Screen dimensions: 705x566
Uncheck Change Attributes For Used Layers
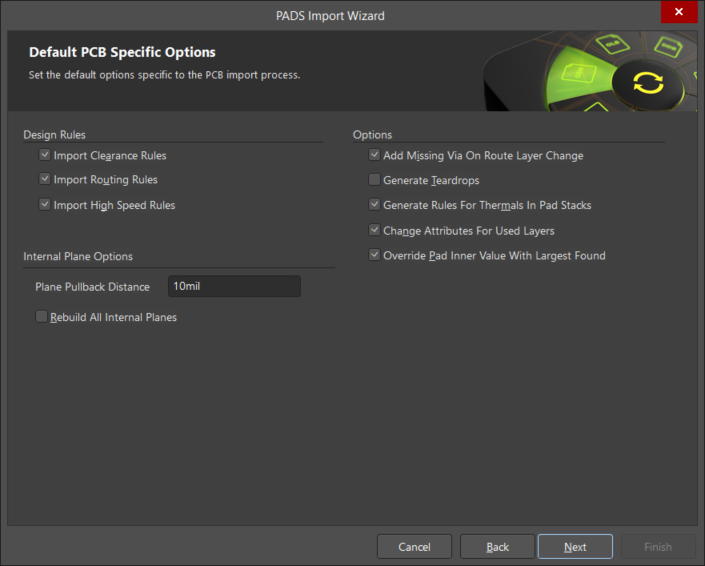374,230
